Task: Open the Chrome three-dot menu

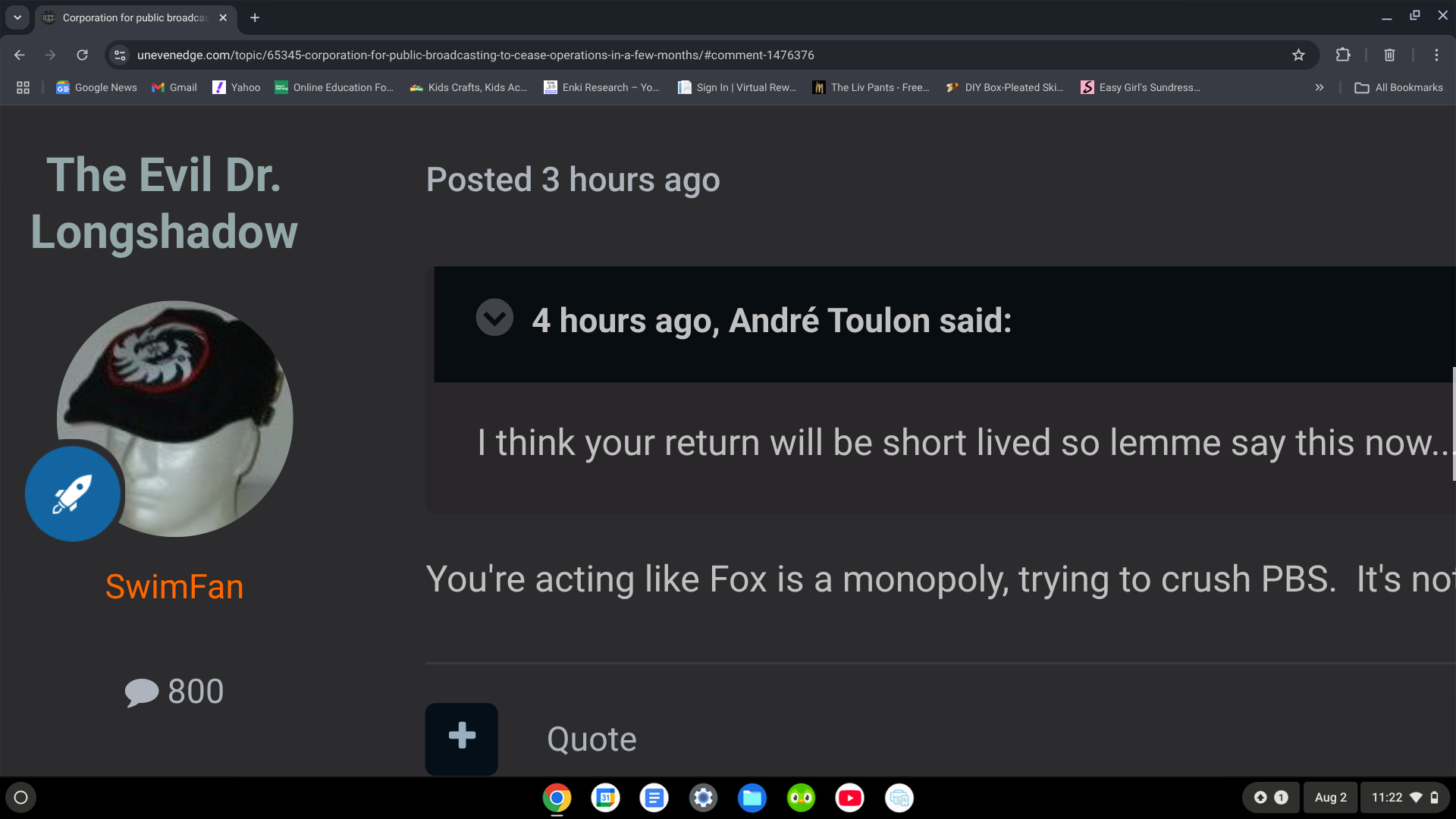Action: pos(1436,55)
